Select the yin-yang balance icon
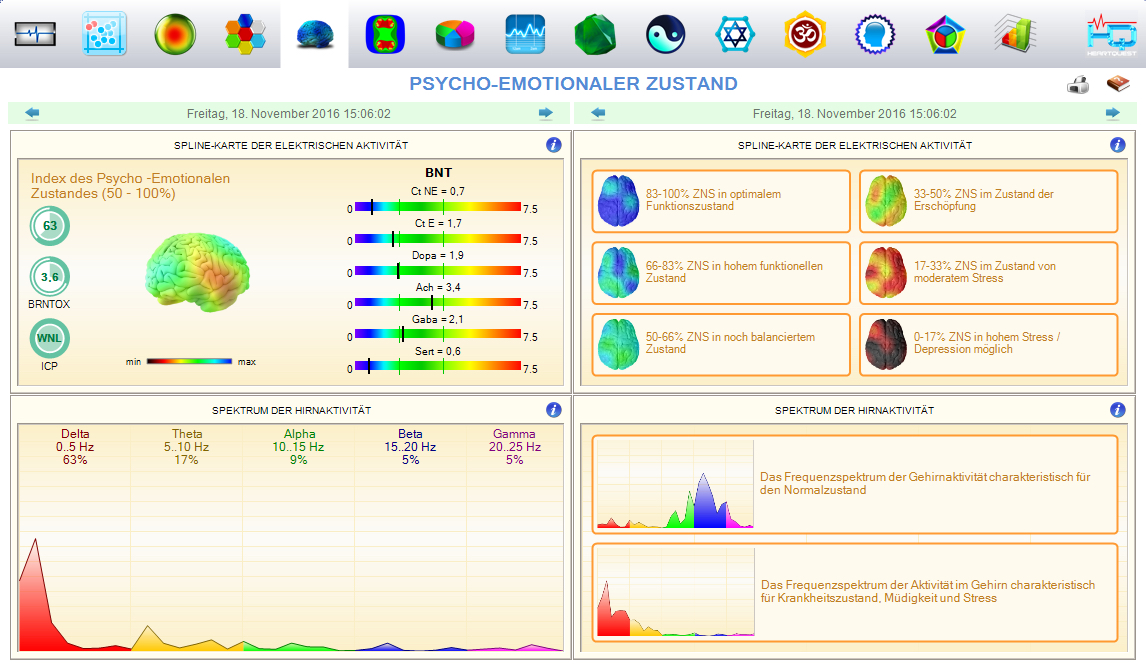The width and height of the screenshot is (1146, 670). [x=664, y=35]
